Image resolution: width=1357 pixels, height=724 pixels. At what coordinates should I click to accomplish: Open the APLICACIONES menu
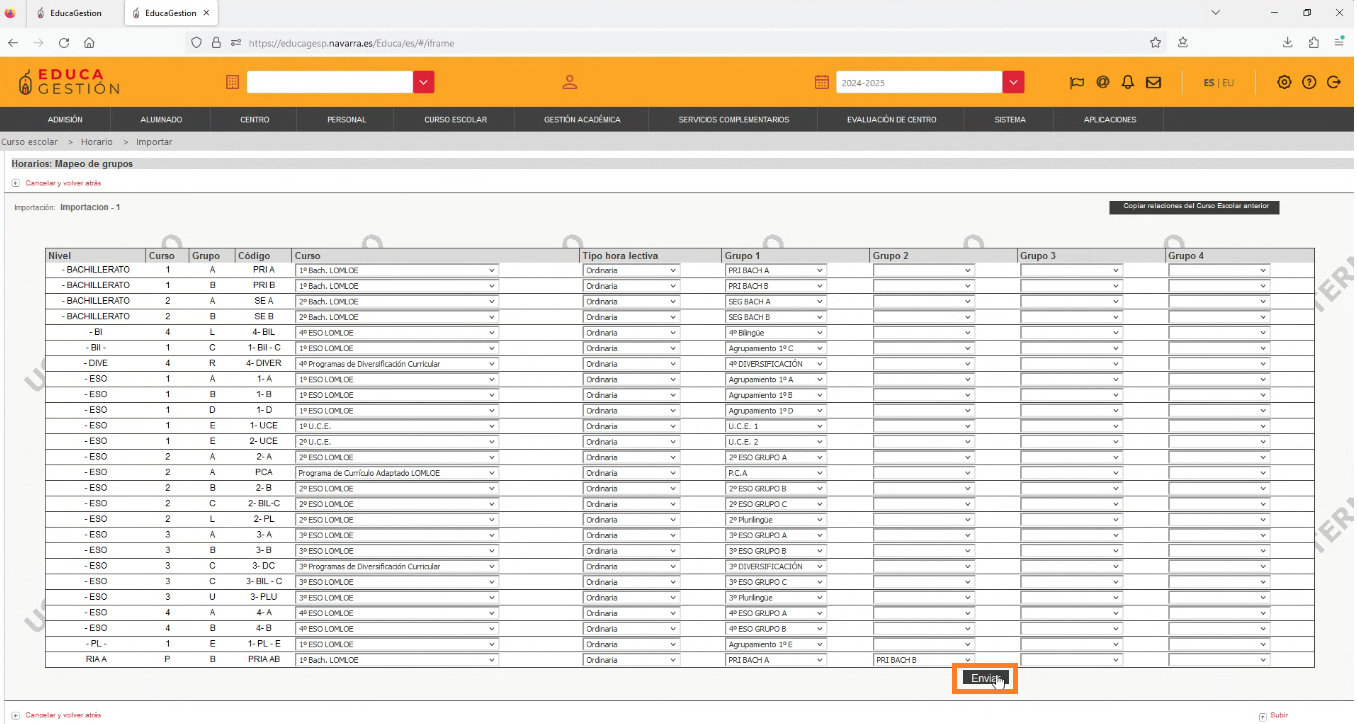point(1110,120)
